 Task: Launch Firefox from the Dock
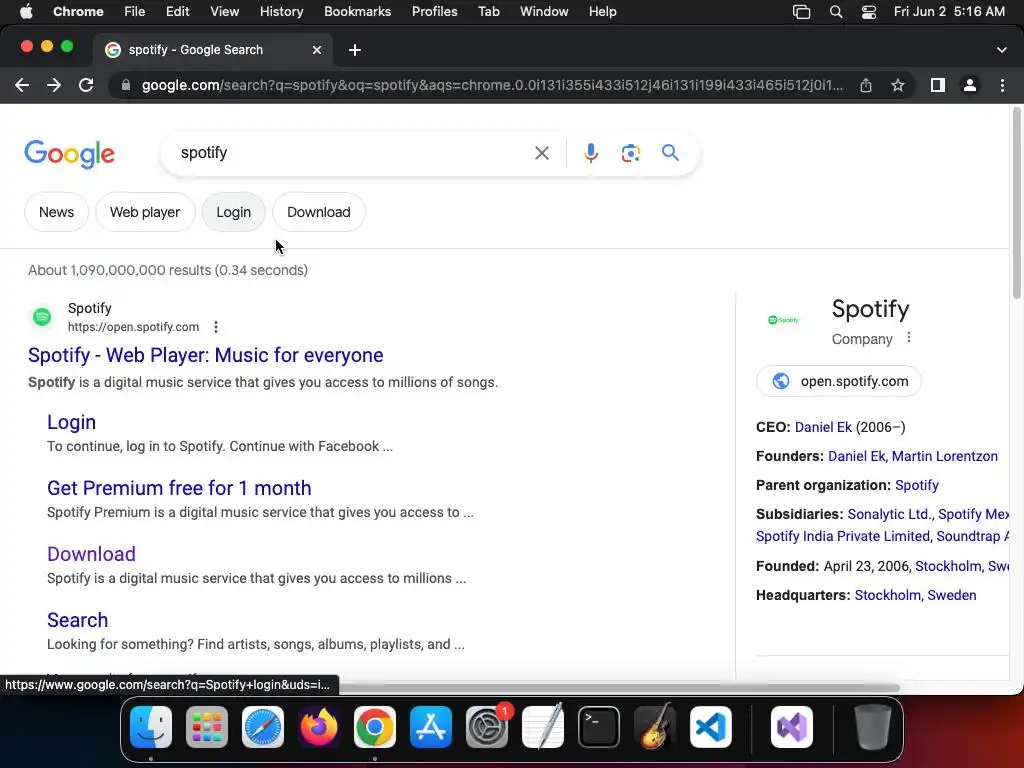pyautogui.click(x=319, y=727)
